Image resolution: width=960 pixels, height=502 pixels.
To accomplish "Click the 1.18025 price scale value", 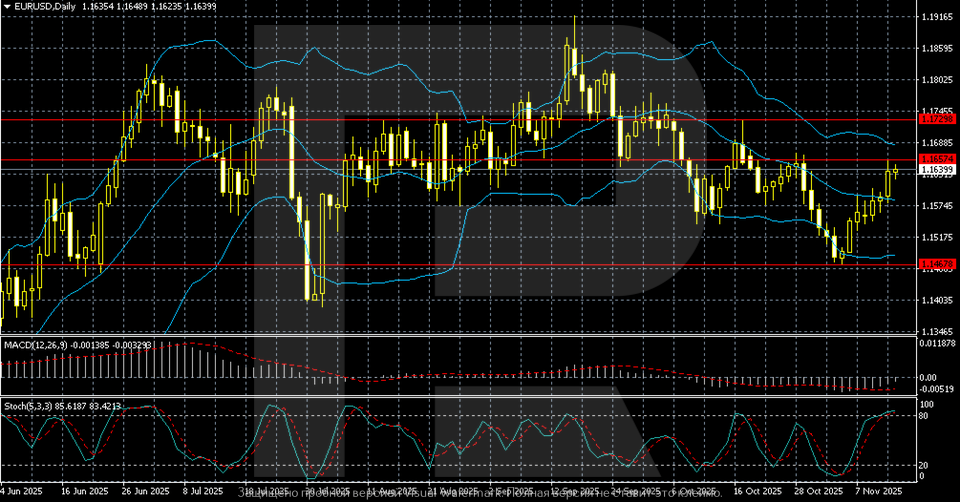I will tap(937, 80).
